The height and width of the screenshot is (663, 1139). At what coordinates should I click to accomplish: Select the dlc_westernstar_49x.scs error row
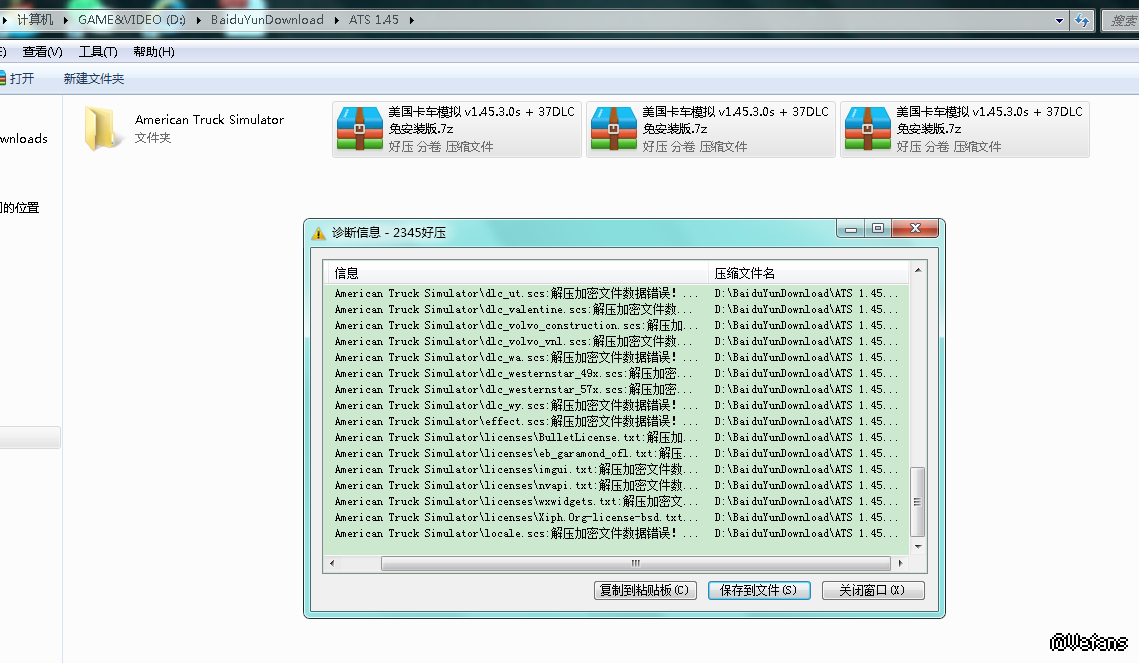pyautogui.click(x=616, y=373)
